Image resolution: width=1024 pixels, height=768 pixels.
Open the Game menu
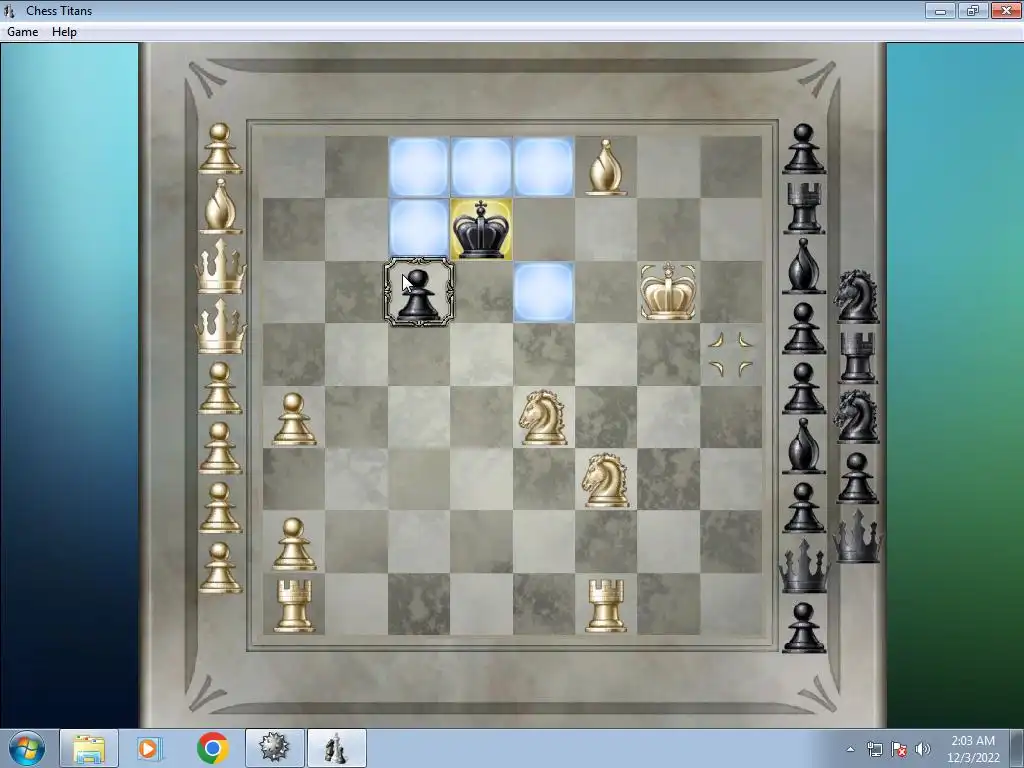[22, 31]
